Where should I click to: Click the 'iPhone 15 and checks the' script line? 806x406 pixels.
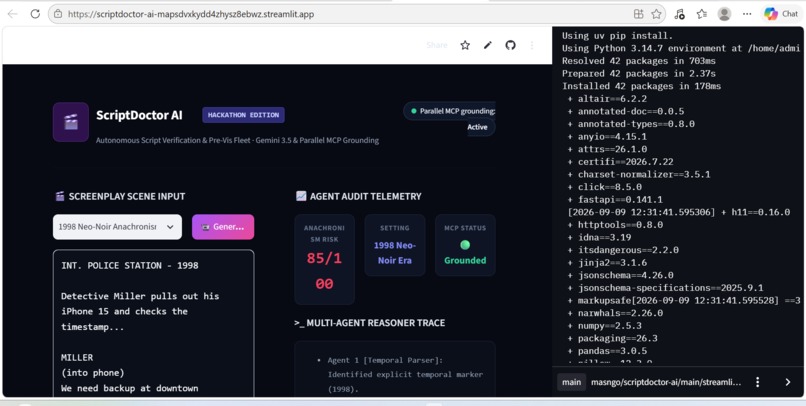(x=124, y=311)
